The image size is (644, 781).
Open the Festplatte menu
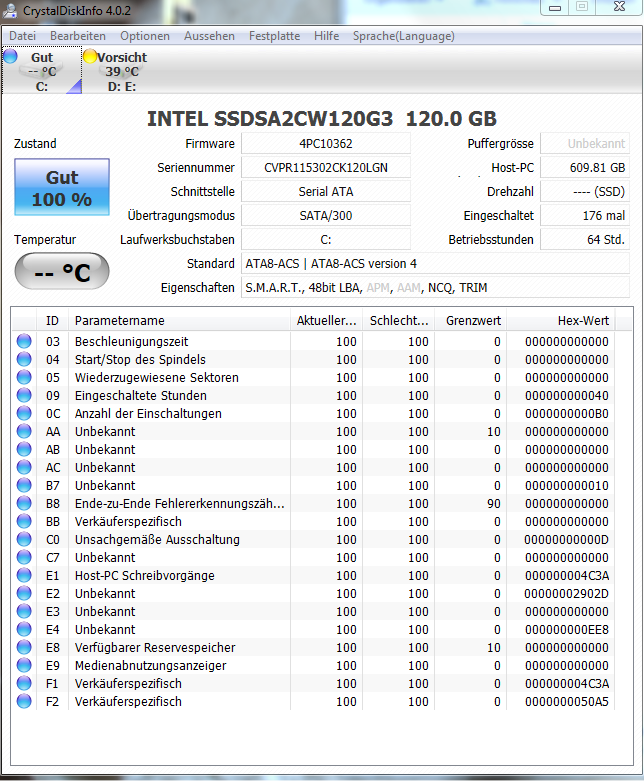click(x=274, y=36)
